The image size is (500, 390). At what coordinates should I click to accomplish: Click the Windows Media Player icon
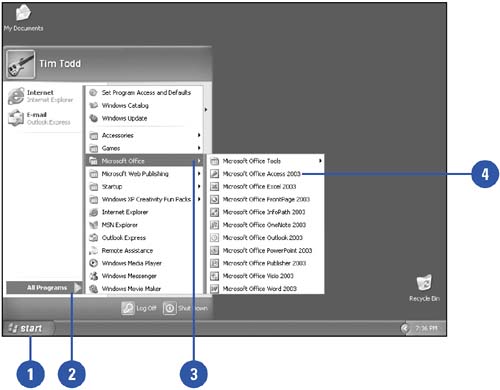[94, 263]
